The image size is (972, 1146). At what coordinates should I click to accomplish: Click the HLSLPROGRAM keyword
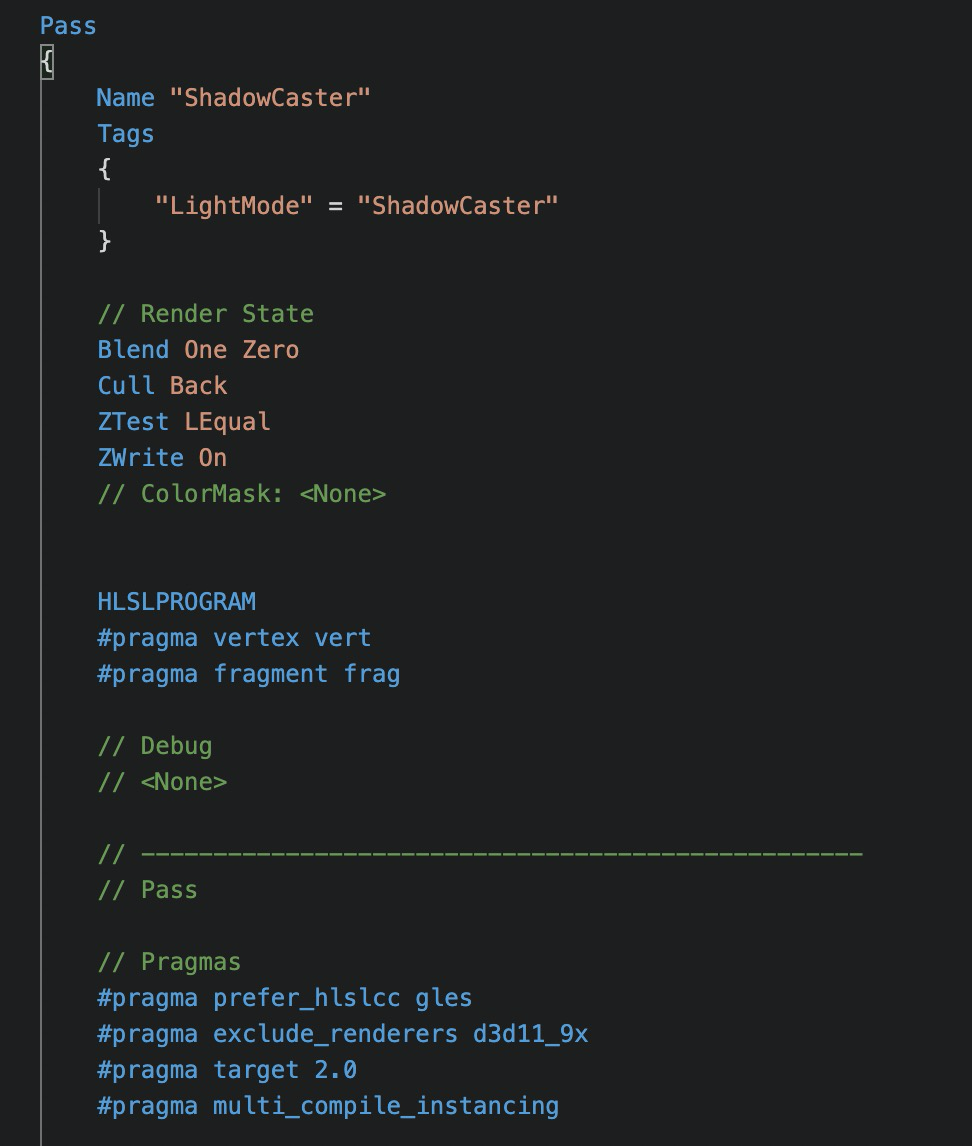click(176, 602)
